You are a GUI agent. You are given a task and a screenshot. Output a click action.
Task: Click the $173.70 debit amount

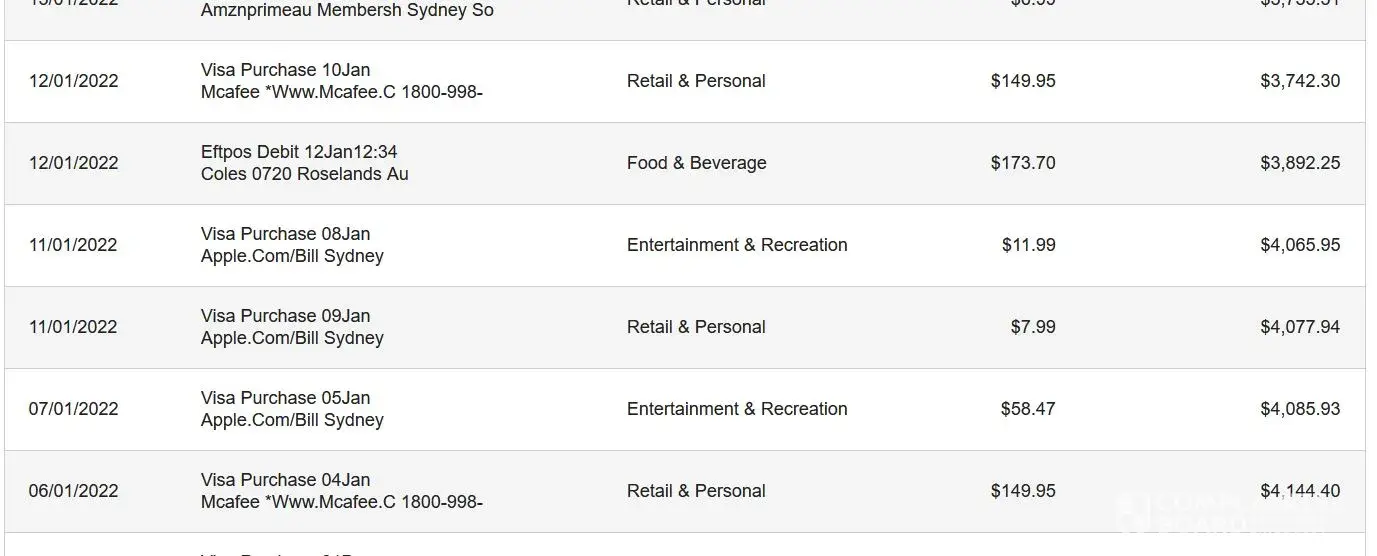(x=1022, y=163)
